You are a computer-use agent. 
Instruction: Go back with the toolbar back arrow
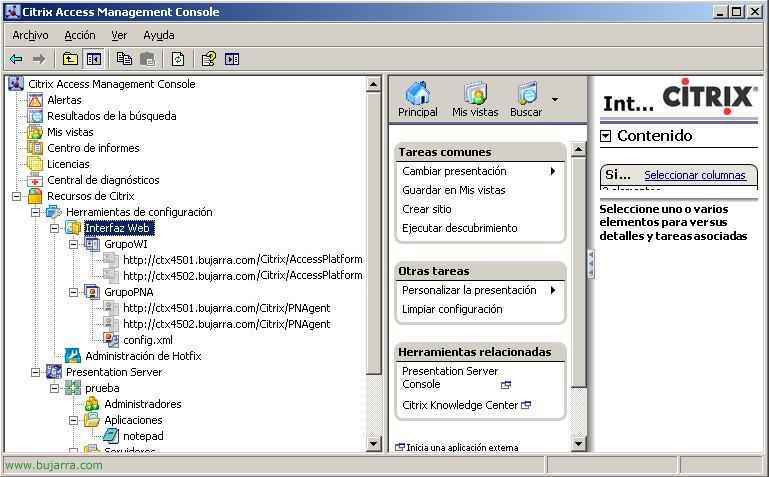[16, 59]
